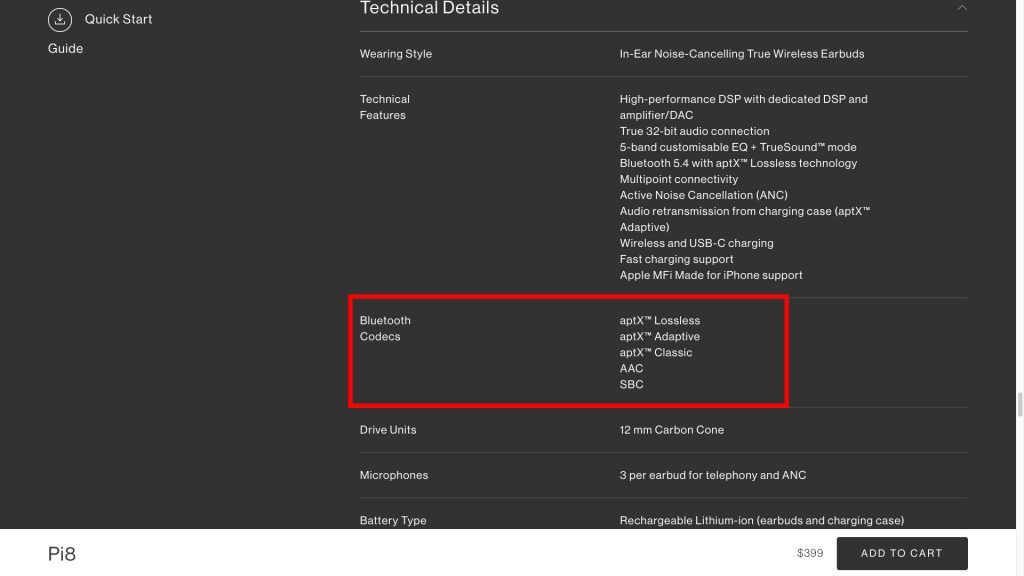Click 'Bluetooth 5.4 with aptX Lossless technology' line
The height and width of the screenshot is (576, 1024).
click(738, 163)
